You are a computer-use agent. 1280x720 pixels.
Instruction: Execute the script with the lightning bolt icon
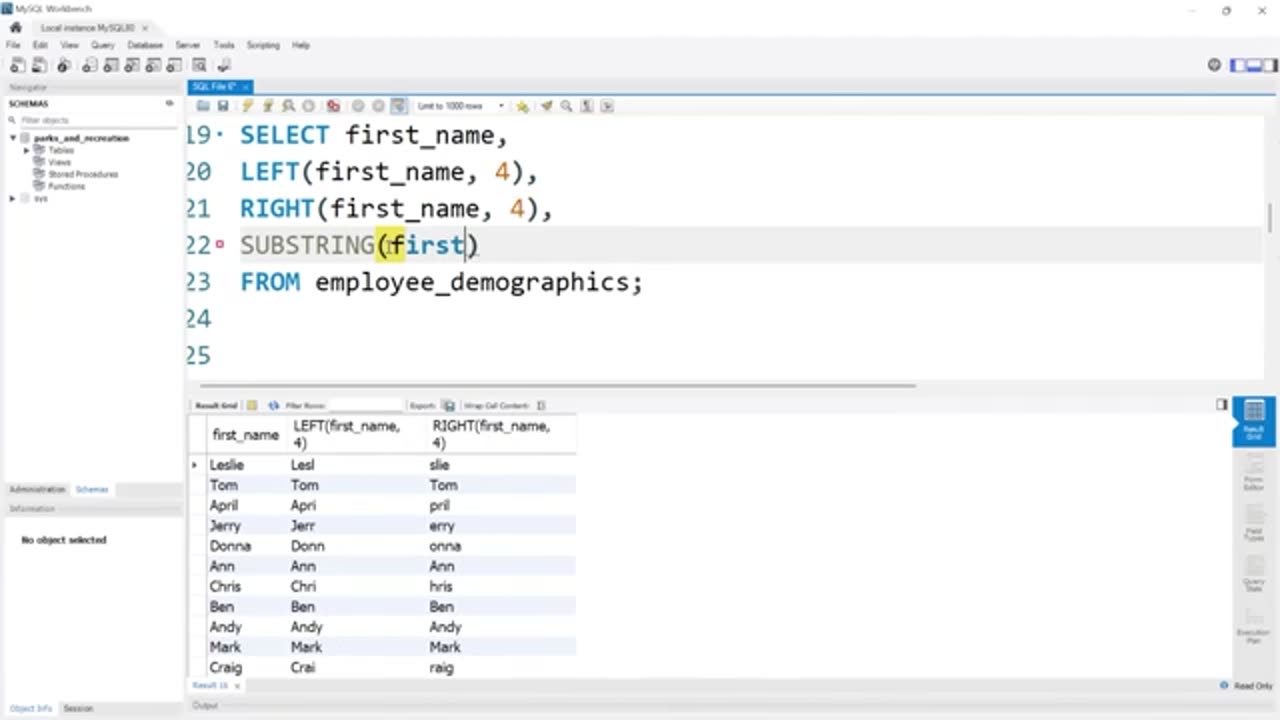pos(248,106)
